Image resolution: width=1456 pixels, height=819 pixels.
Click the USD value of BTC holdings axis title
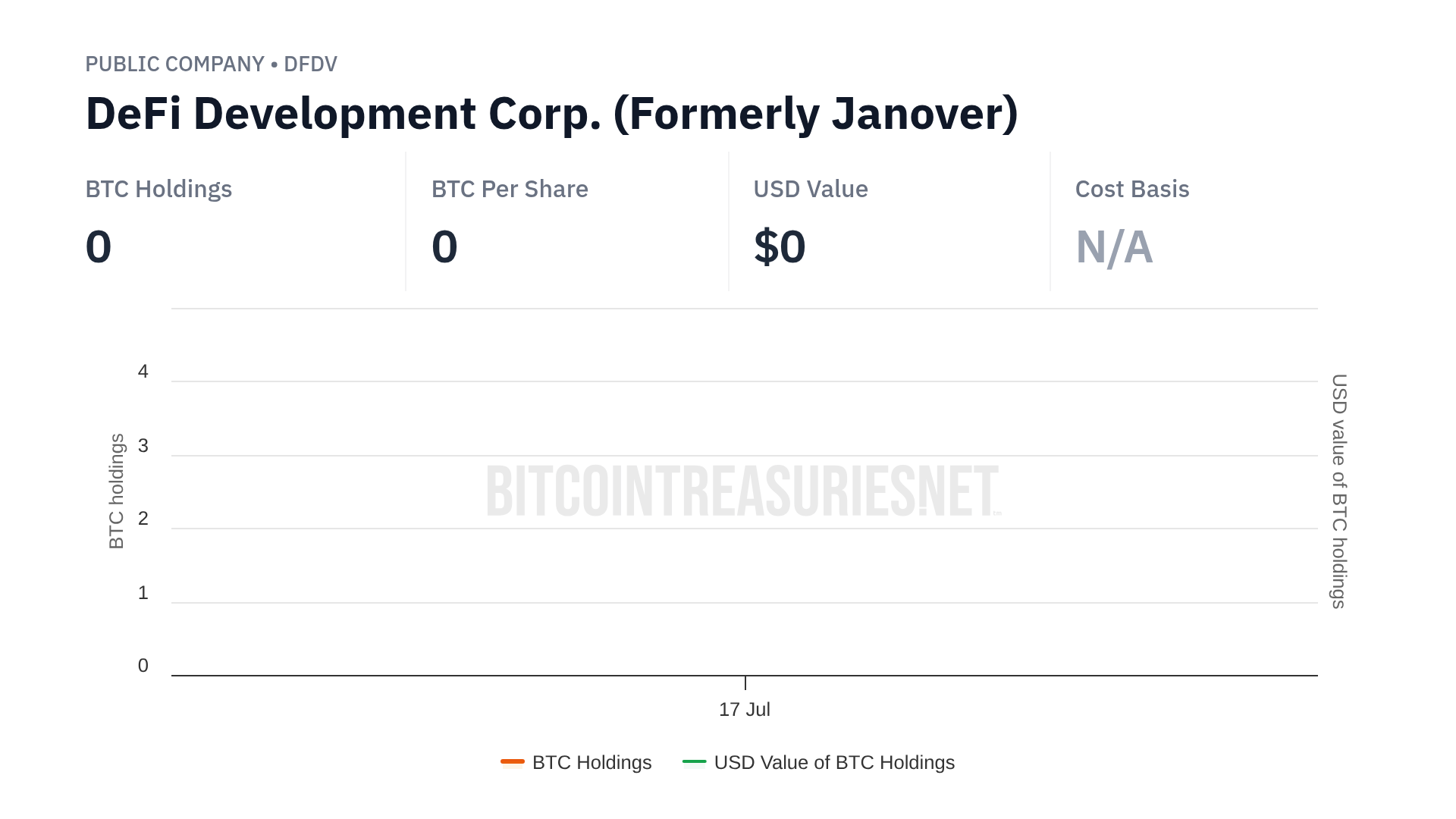(1339, 491)
